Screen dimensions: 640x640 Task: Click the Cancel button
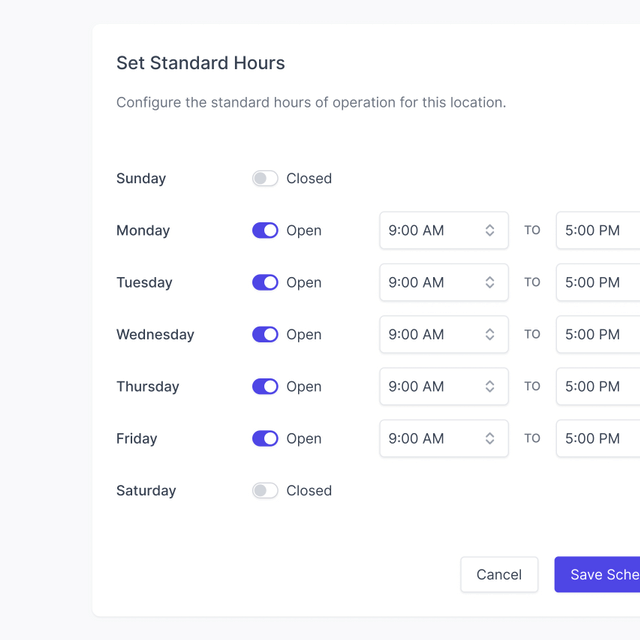click(499, 575)
